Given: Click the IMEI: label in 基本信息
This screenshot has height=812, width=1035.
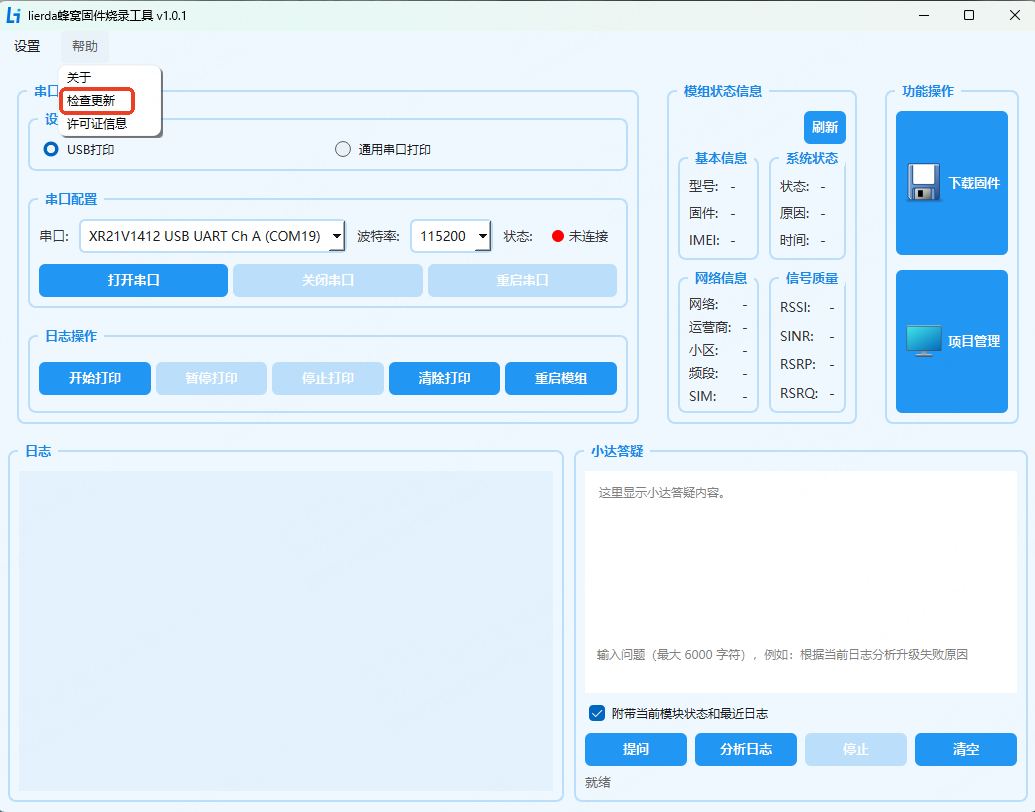Looking at the screenshot, I should 704,240.
